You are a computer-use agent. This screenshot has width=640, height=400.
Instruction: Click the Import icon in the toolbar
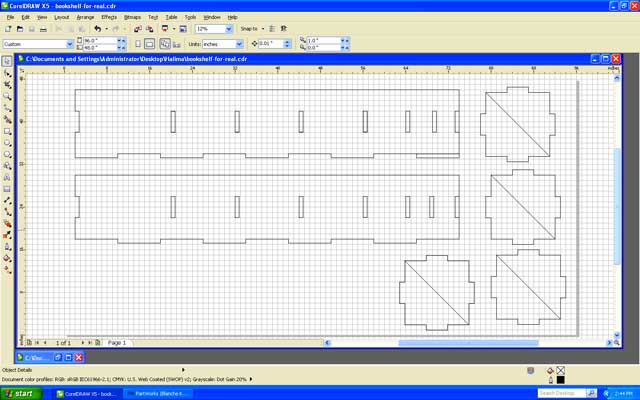coord(138,29)
